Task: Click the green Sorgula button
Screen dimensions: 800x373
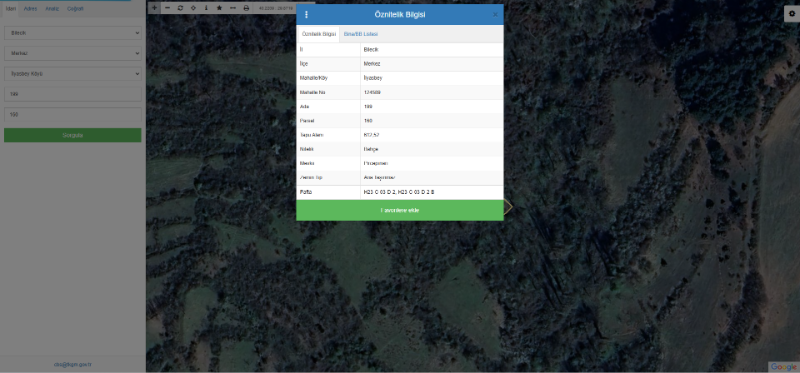Action: pyautogui.click(x=72, y=135)
